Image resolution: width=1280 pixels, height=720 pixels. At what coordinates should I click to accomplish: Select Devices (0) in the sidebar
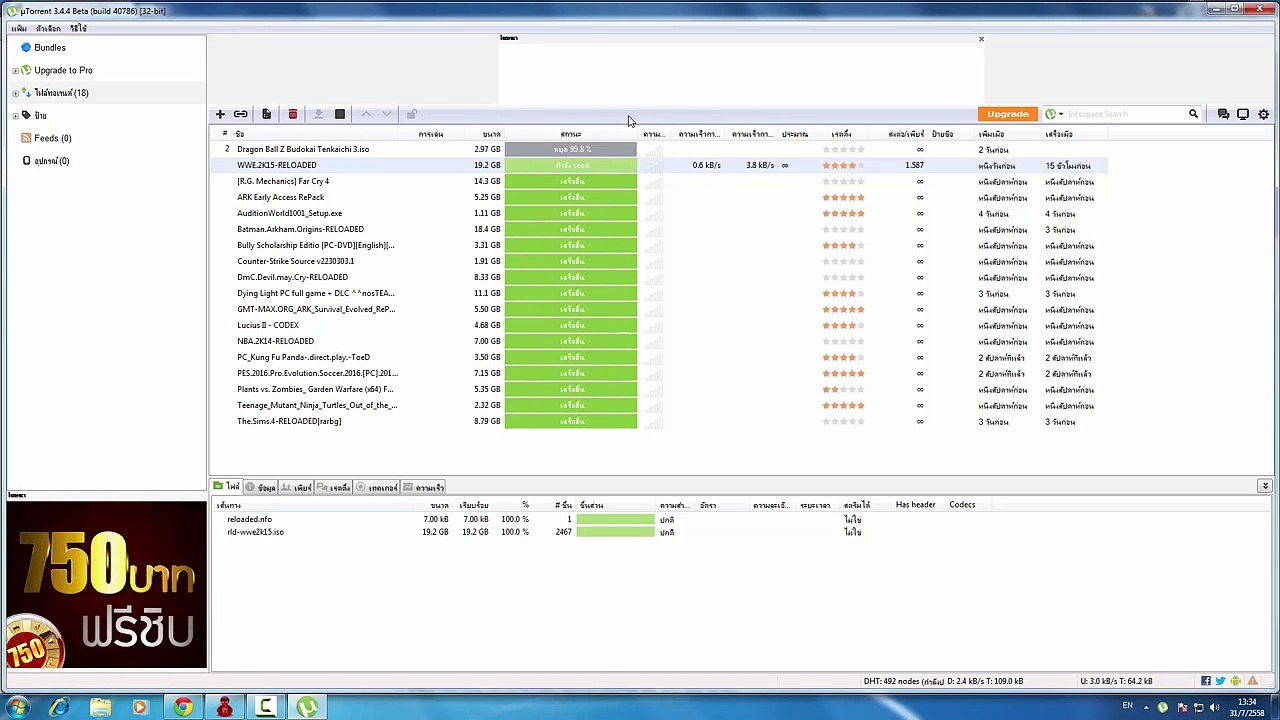[x=52, y=161]
